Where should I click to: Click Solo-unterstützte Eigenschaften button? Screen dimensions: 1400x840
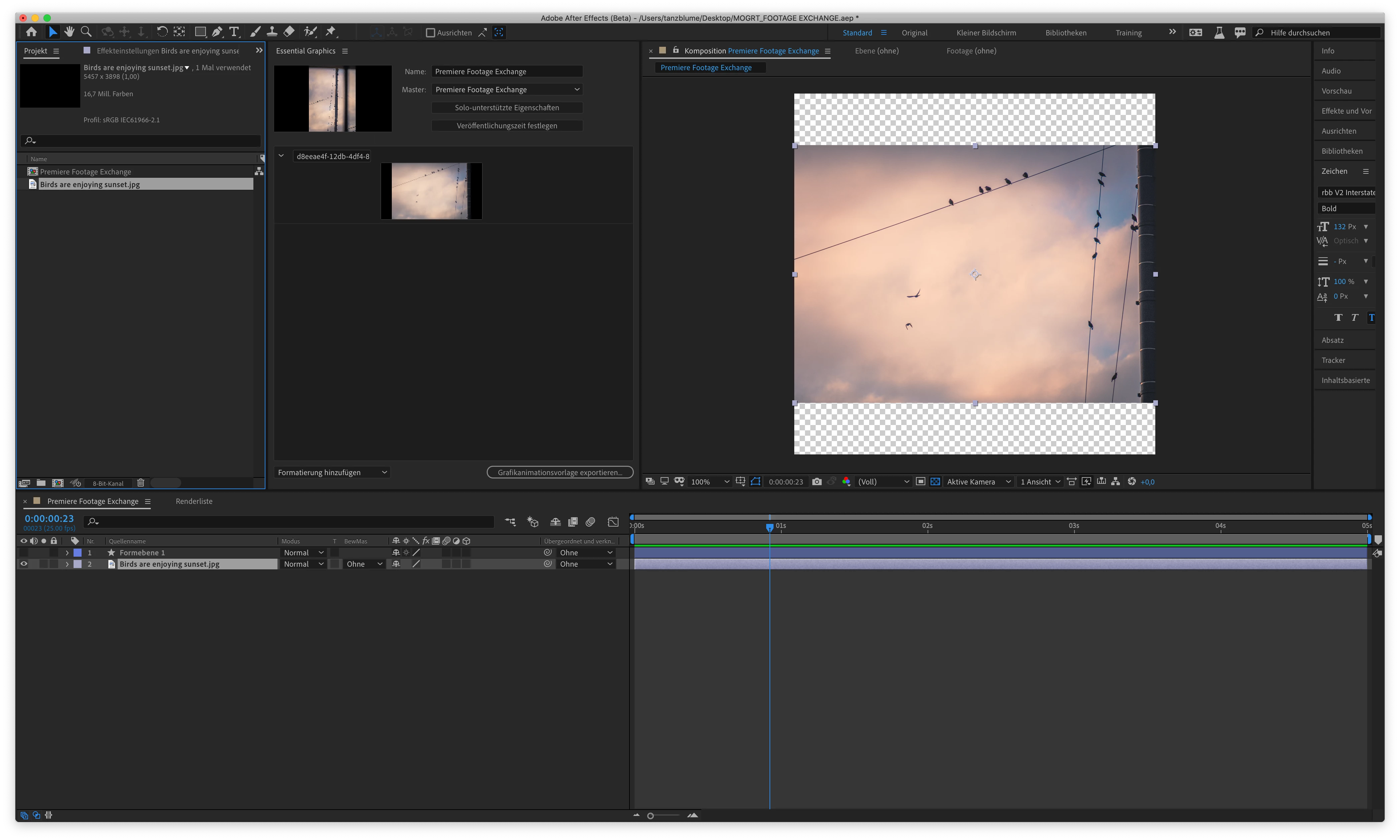(507, 108)
